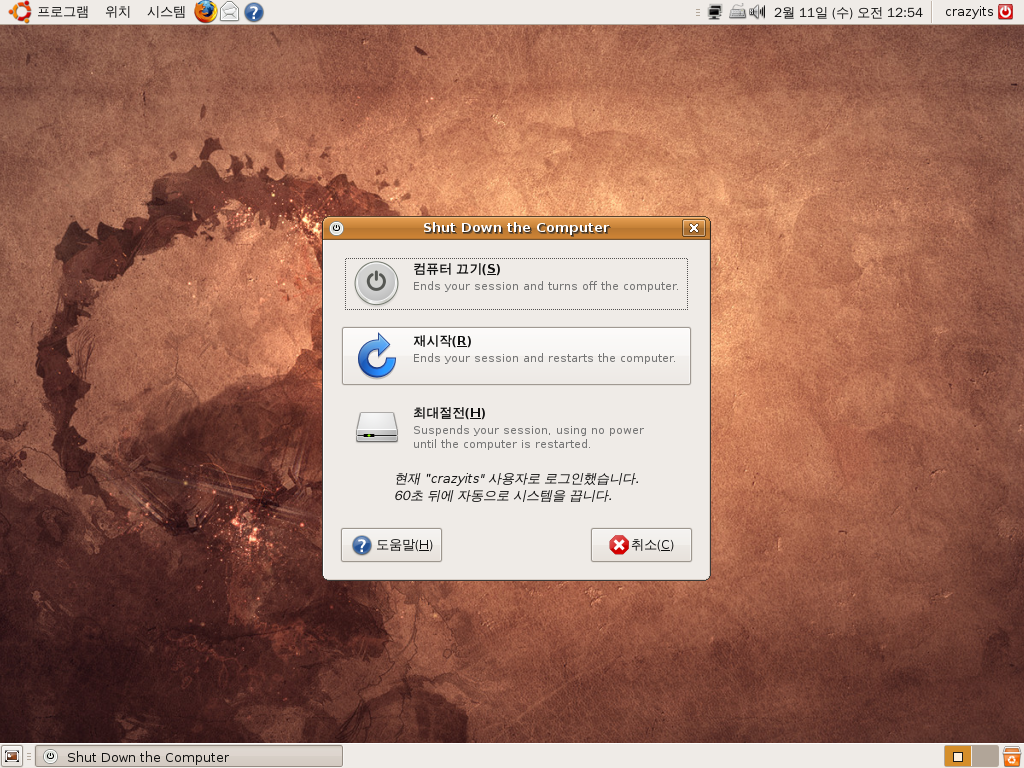Select Shut Down the Computer taskbar entry
This screenshot has height=768, width=1024.
point(189,756)
